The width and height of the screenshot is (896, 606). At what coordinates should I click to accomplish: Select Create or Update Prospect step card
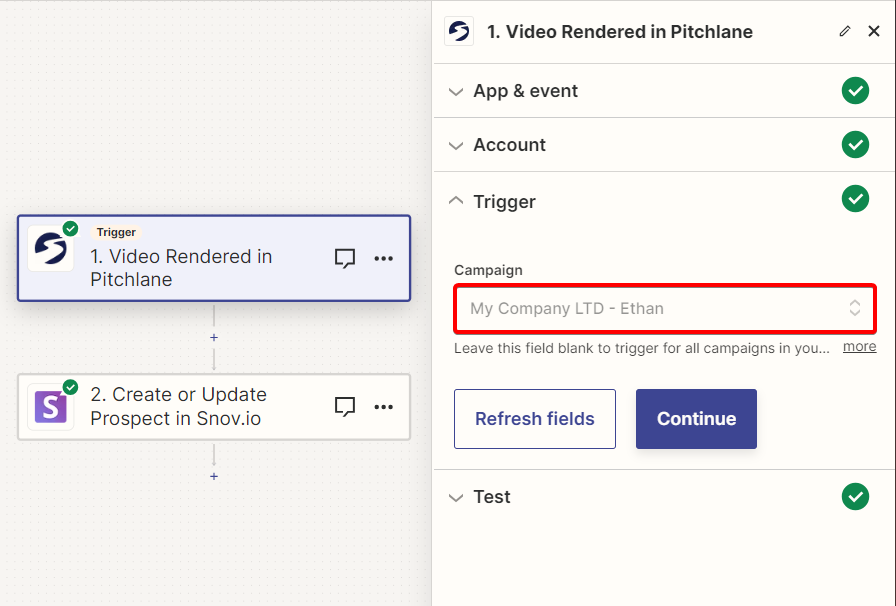pyautogui.click(x=214, y=407)
